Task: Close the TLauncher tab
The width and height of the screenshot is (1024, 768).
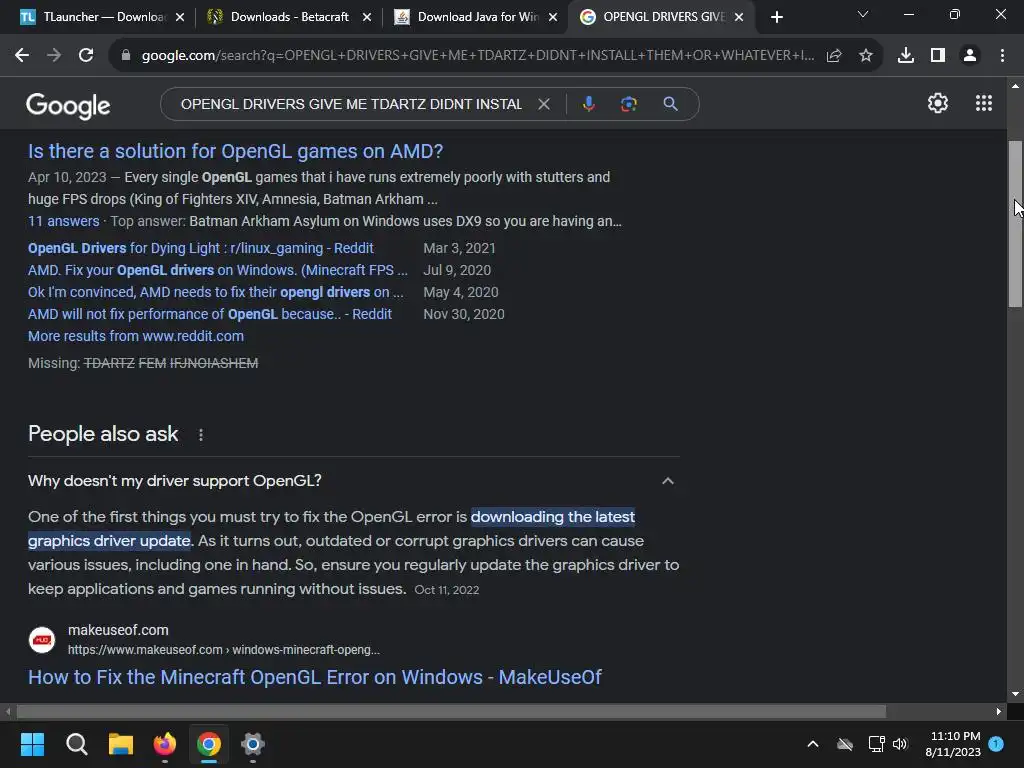Action: [x=180, y=17]
